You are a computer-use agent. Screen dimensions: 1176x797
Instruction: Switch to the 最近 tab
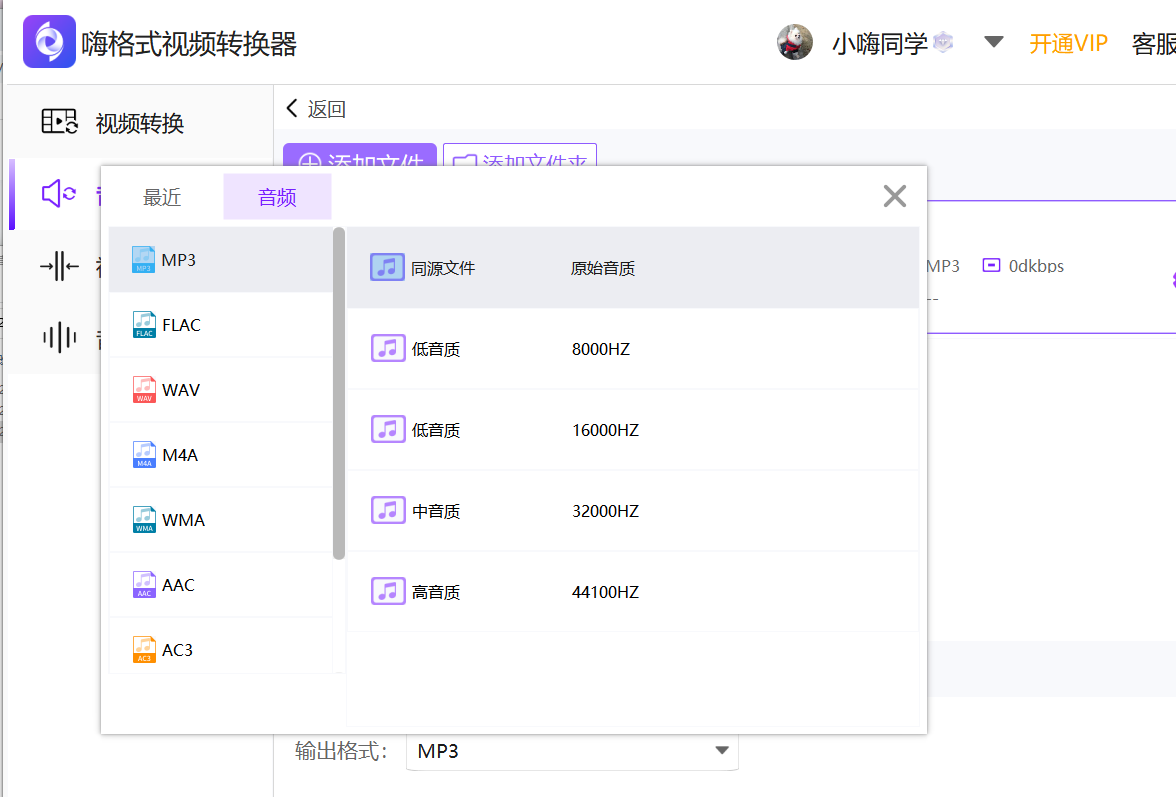(x=163, y=196)
